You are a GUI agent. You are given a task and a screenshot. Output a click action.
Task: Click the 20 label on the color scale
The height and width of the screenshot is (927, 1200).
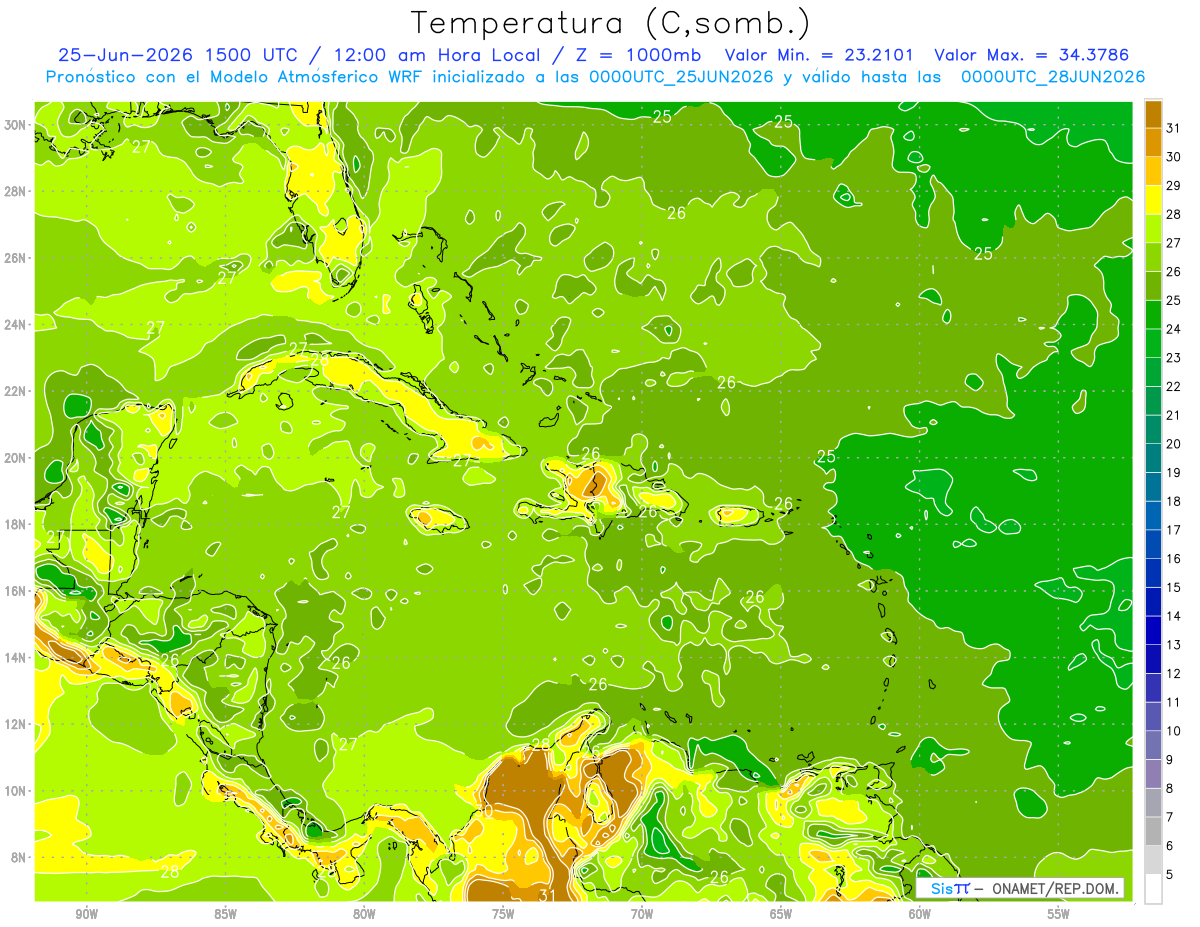click(1174, 444)
